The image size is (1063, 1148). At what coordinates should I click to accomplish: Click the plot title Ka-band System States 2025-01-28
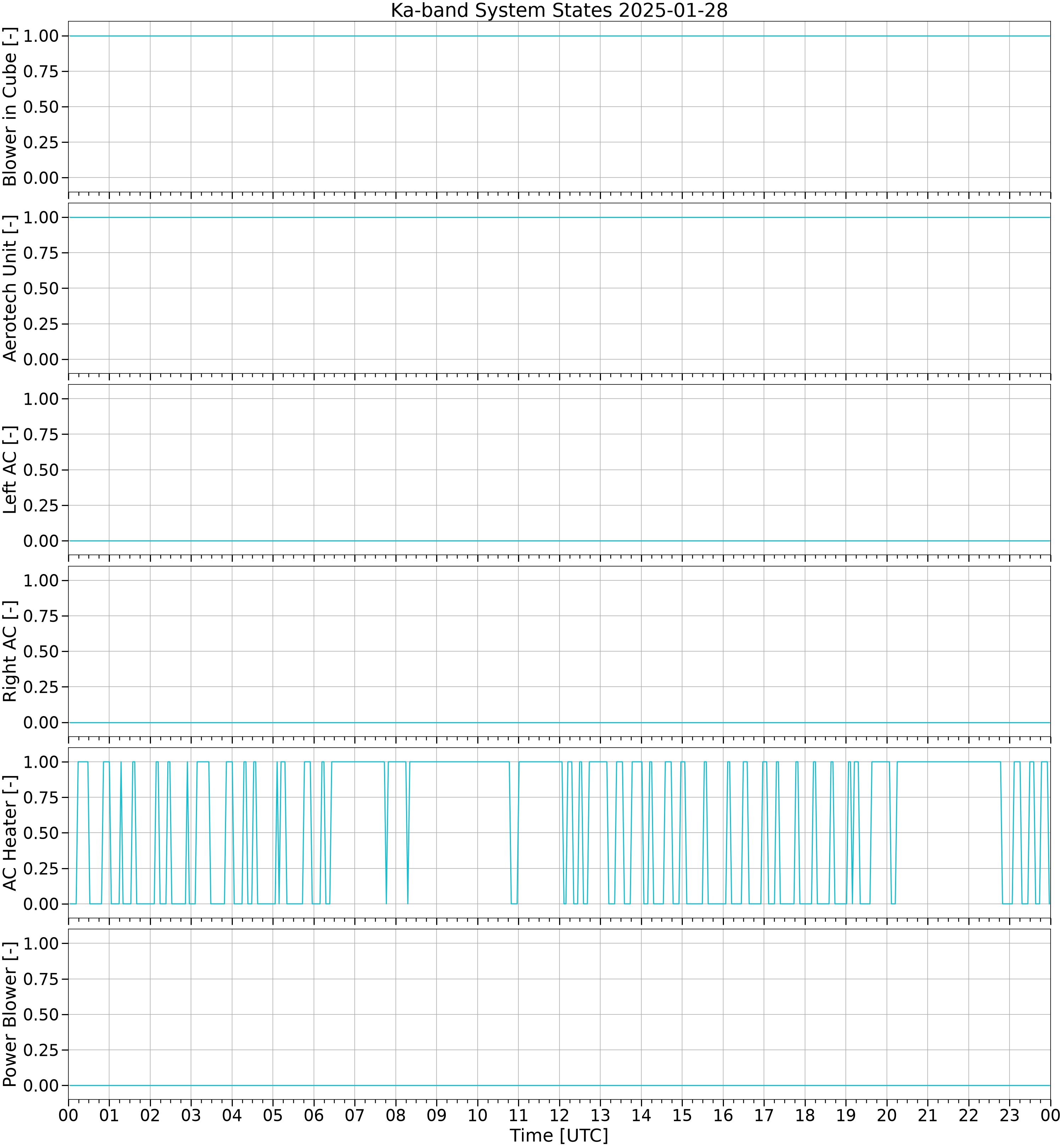pyautogui.click(x=559, y=10)
